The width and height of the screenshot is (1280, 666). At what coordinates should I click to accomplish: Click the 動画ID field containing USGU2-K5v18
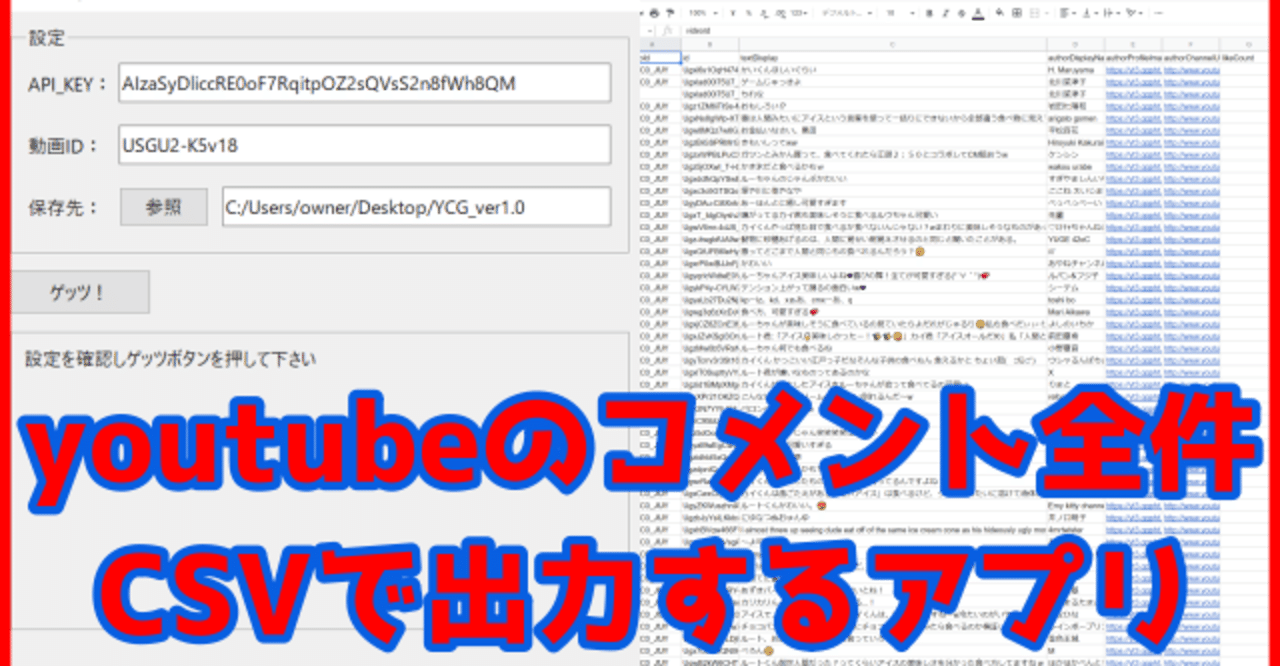point(365,144)
